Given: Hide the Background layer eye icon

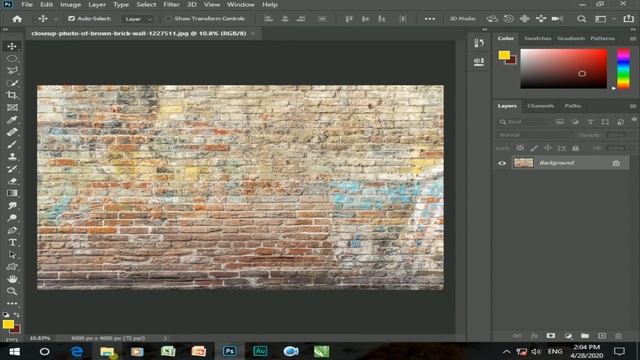Looking at the screenshot, I should 502,163.
